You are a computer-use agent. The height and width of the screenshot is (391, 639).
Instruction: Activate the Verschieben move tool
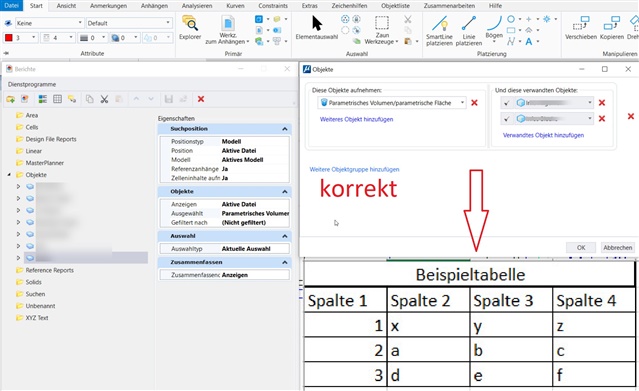581,28
